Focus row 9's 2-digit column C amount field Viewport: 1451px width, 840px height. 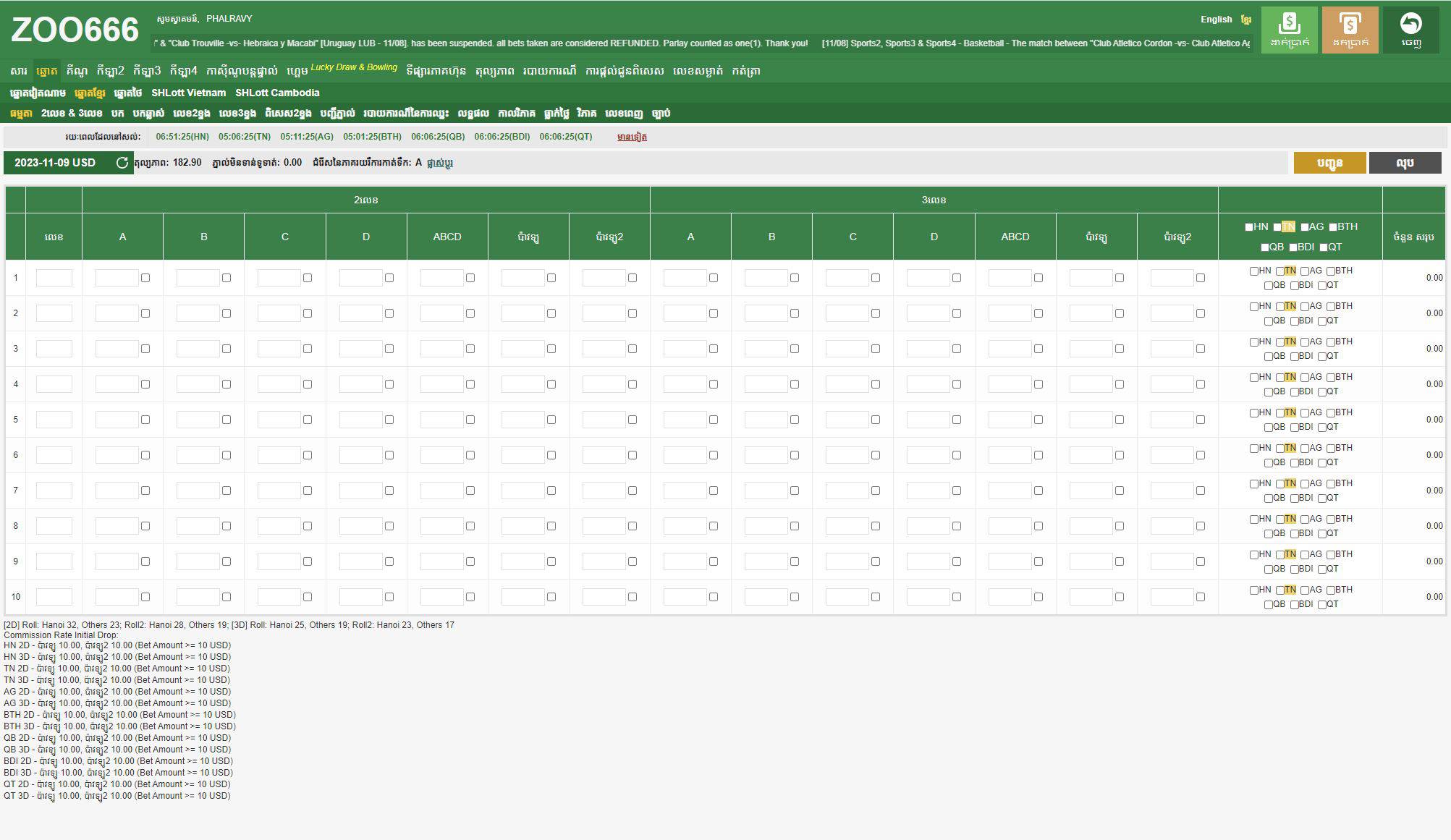279,561
